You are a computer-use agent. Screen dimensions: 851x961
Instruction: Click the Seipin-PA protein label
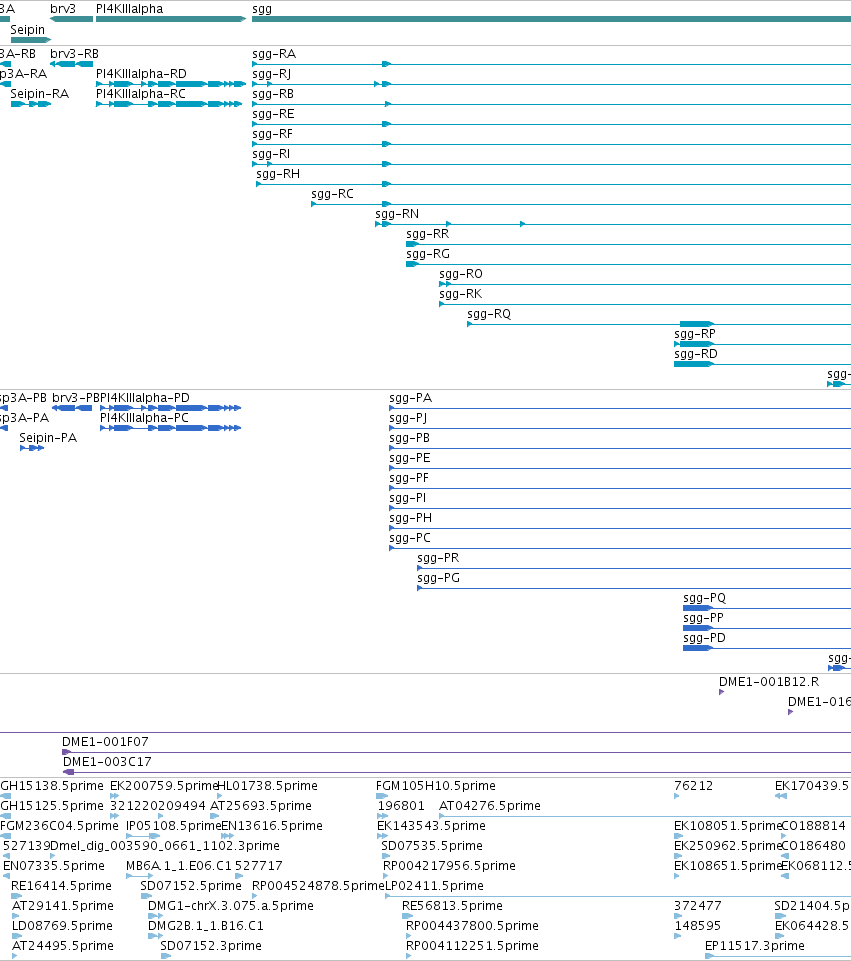point(48,438)
